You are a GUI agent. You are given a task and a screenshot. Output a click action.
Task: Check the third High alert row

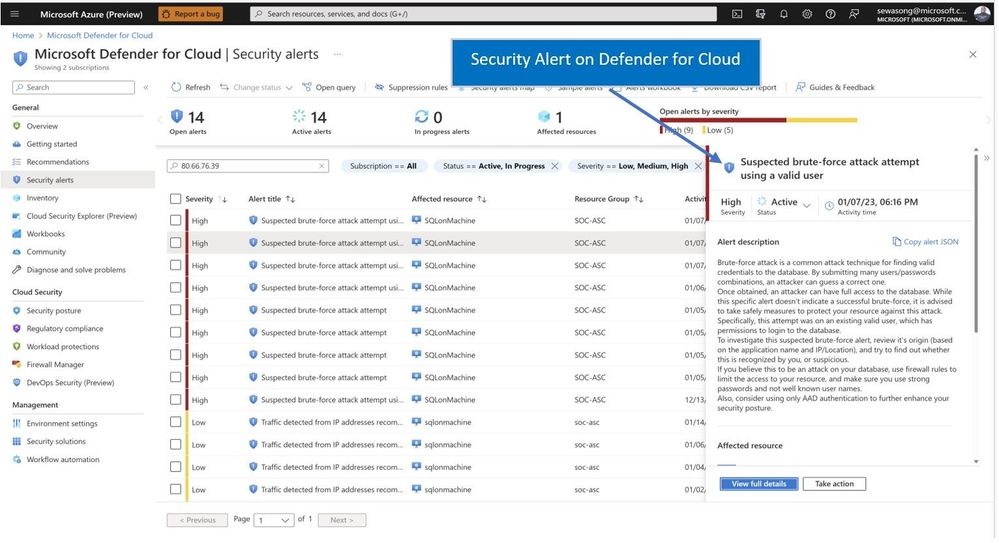[x=175, y=265]
